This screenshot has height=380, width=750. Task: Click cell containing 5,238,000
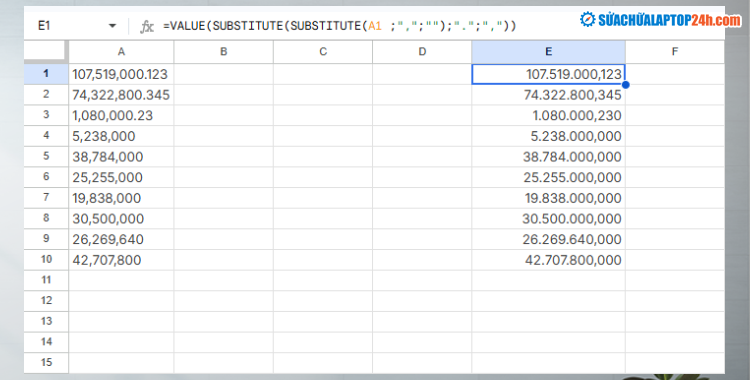pos(121,136)
